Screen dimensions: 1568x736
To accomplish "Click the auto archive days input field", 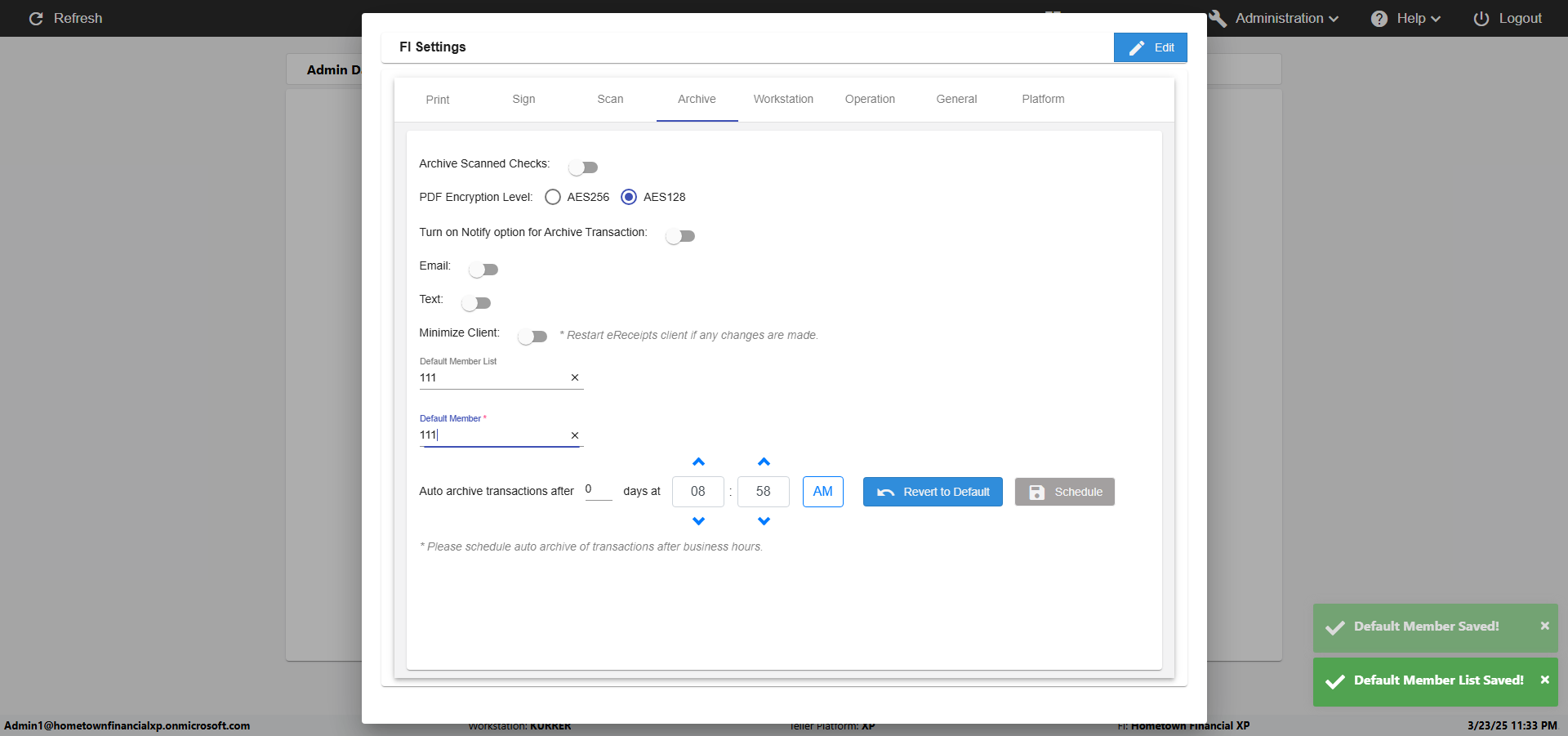I will tap(598, 490).
